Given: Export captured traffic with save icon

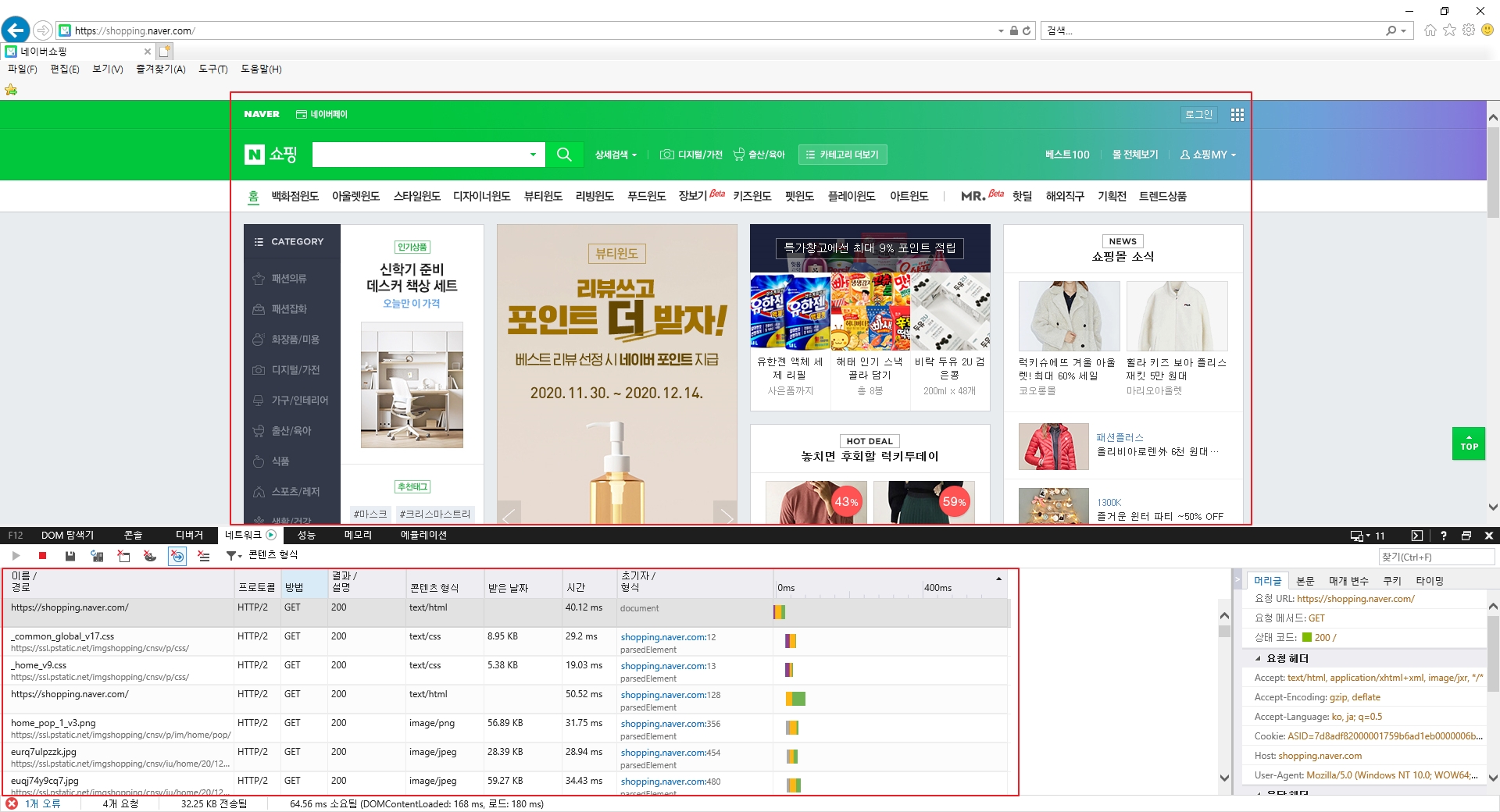Looking at the screenshot, I should point(70,556).
